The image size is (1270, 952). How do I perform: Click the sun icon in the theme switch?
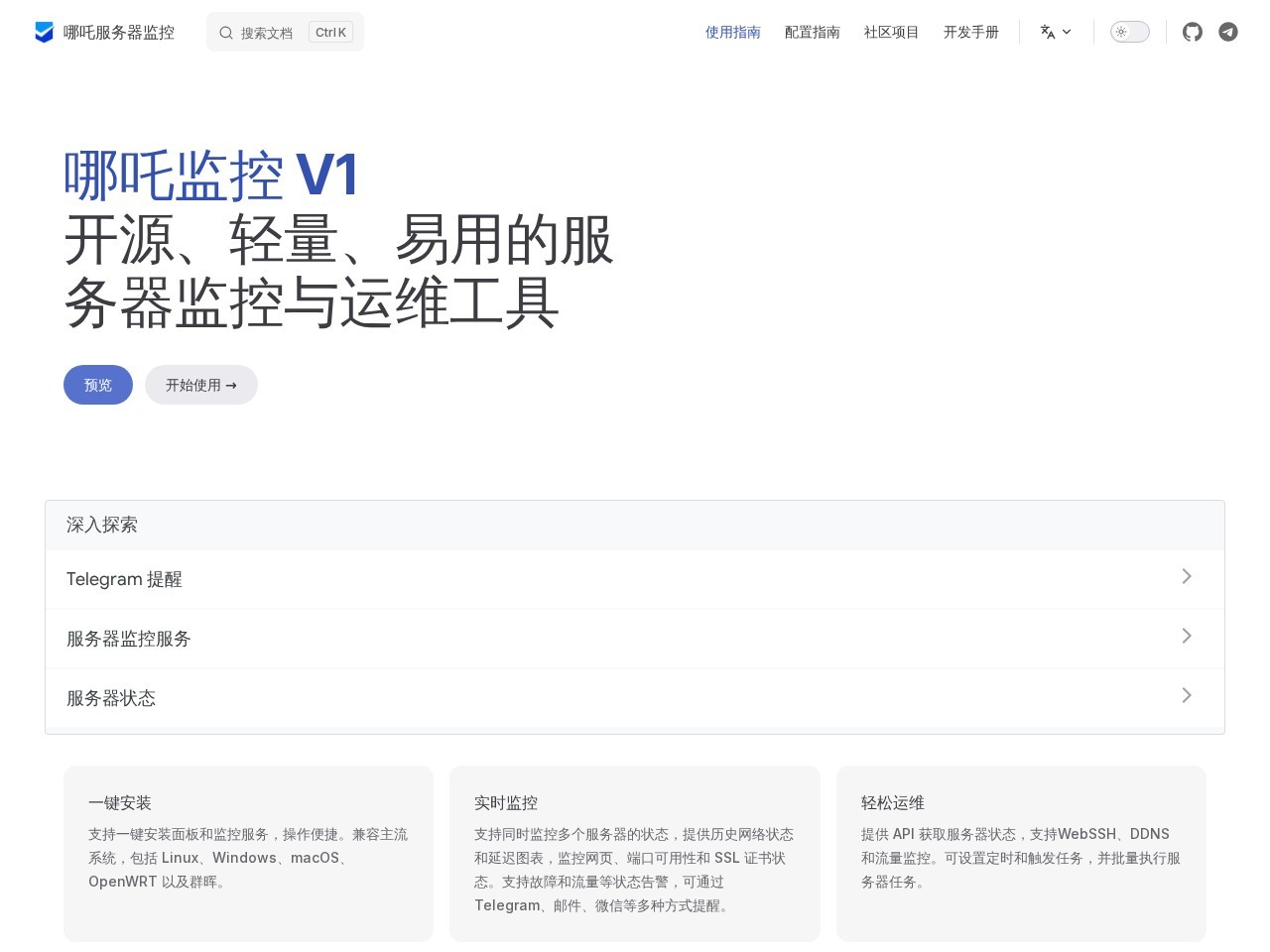click(x=1121, y=32)
